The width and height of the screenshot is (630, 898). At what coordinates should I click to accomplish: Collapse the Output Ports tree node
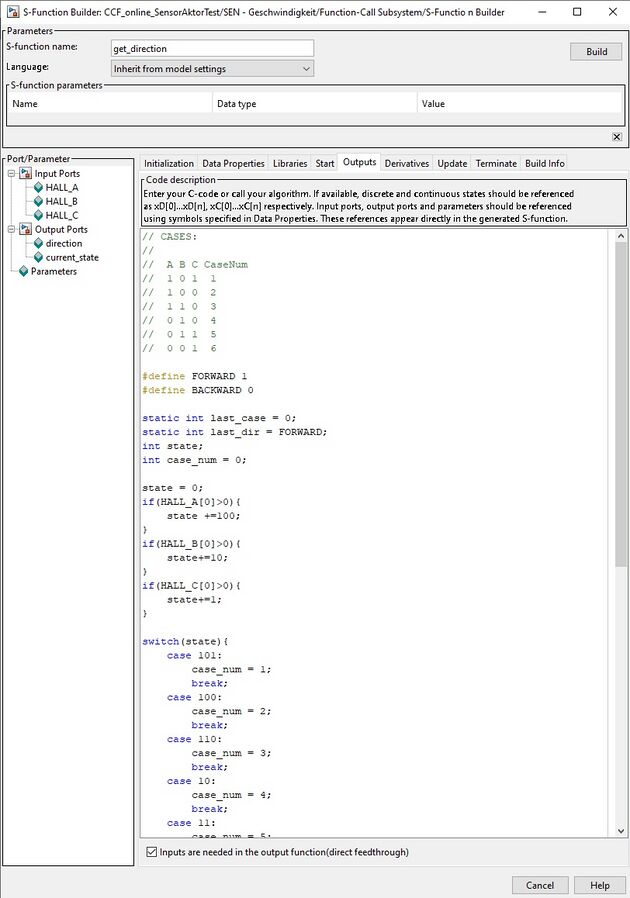(x=11, y=230)
